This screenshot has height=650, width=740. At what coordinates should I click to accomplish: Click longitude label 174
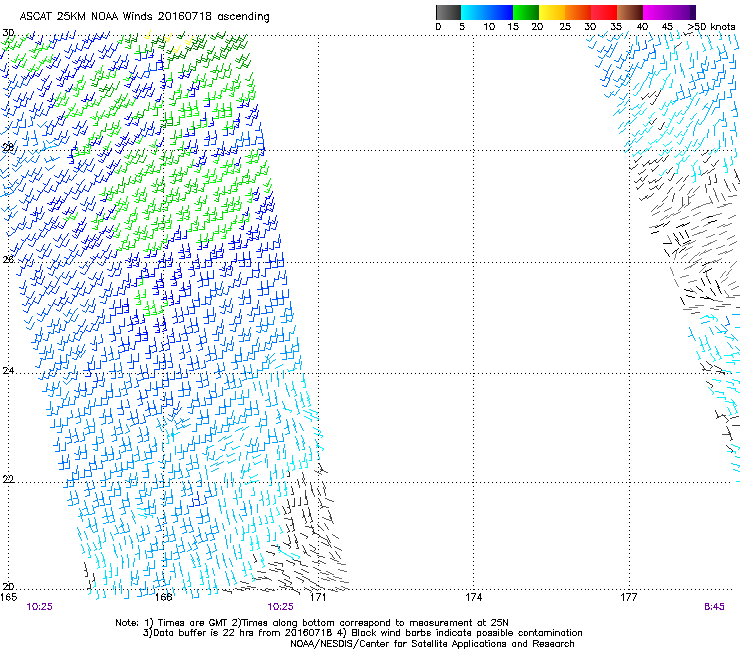(x=473, y=597)
